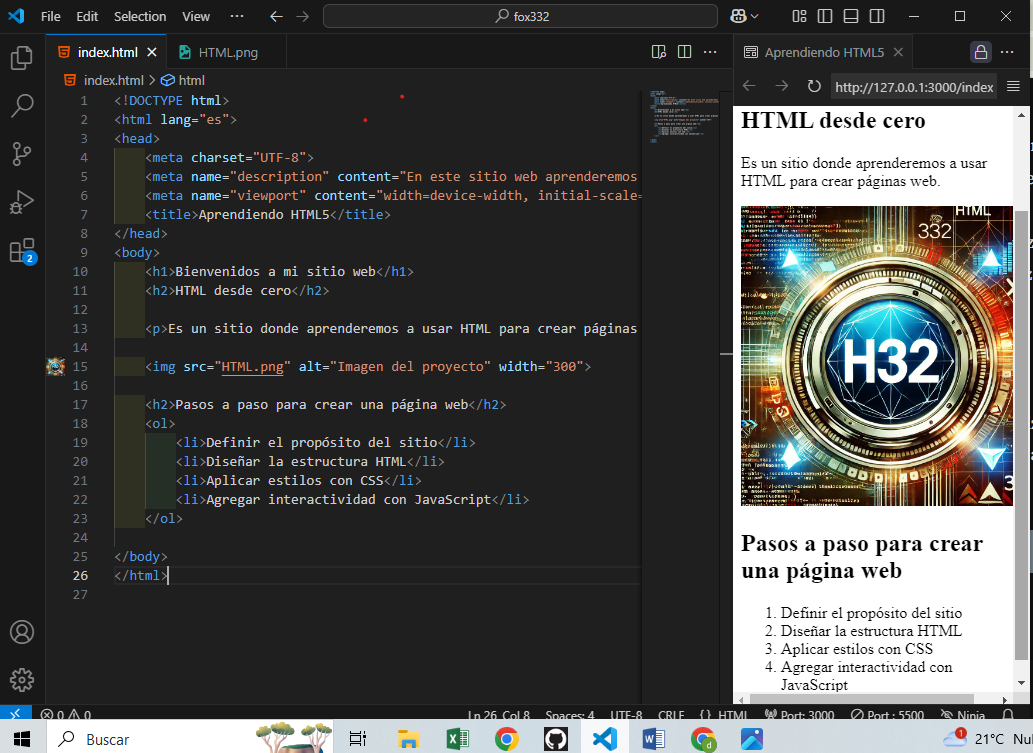Click the Port : 5500 Live Server item
This screenshot has height=753, width=1033.
[887, 714]
